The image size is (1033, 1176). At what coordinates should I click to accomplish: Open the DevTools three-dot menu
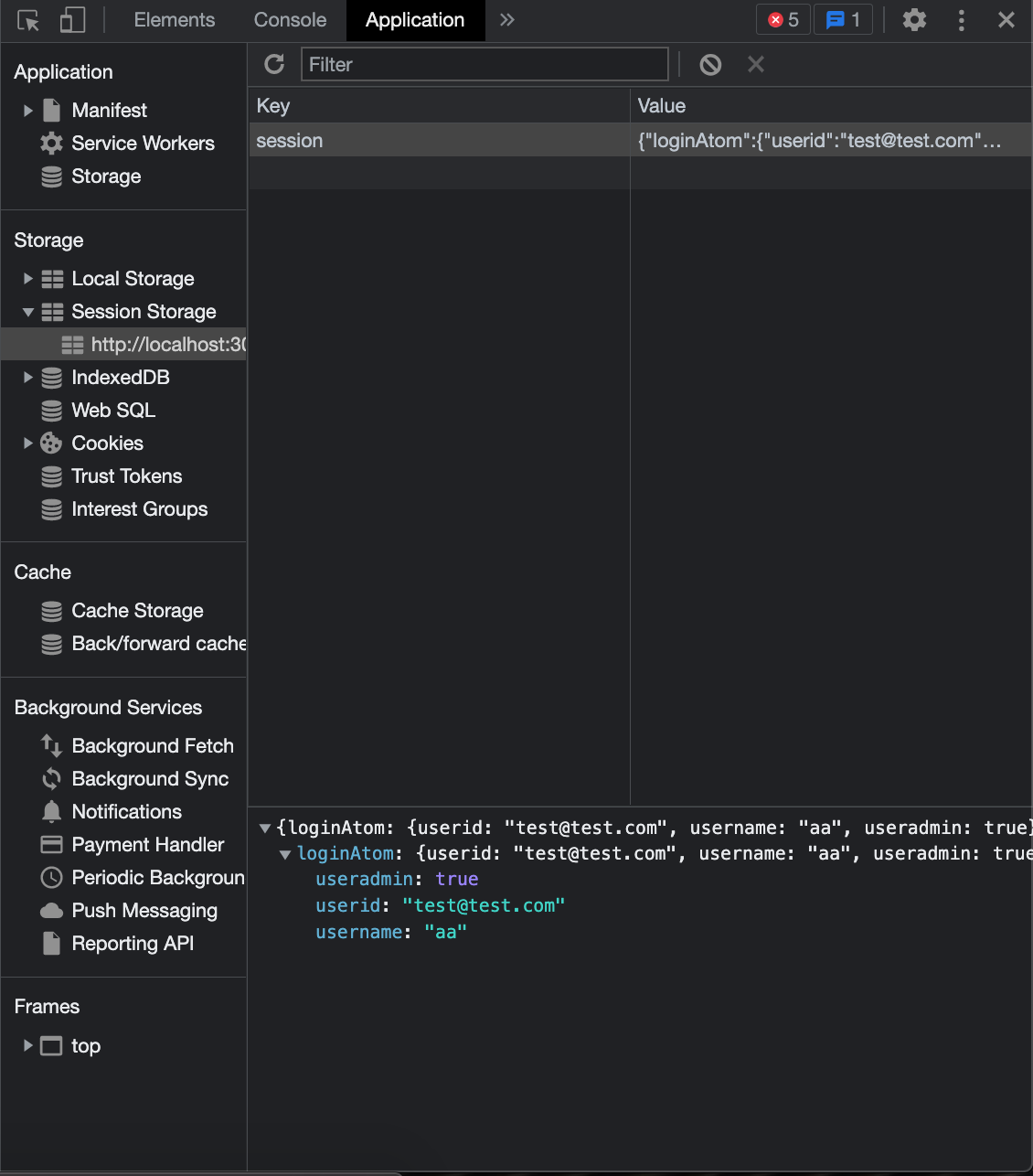point(961,20)
